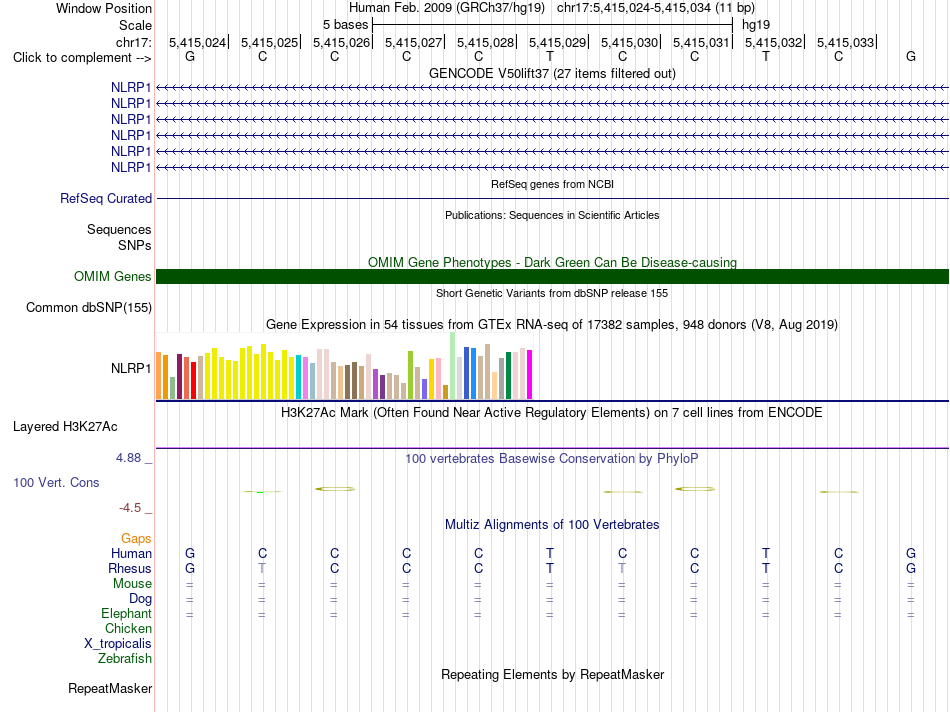Click Rhesus faded T mismatch under 5,415,025

(262, 568)
